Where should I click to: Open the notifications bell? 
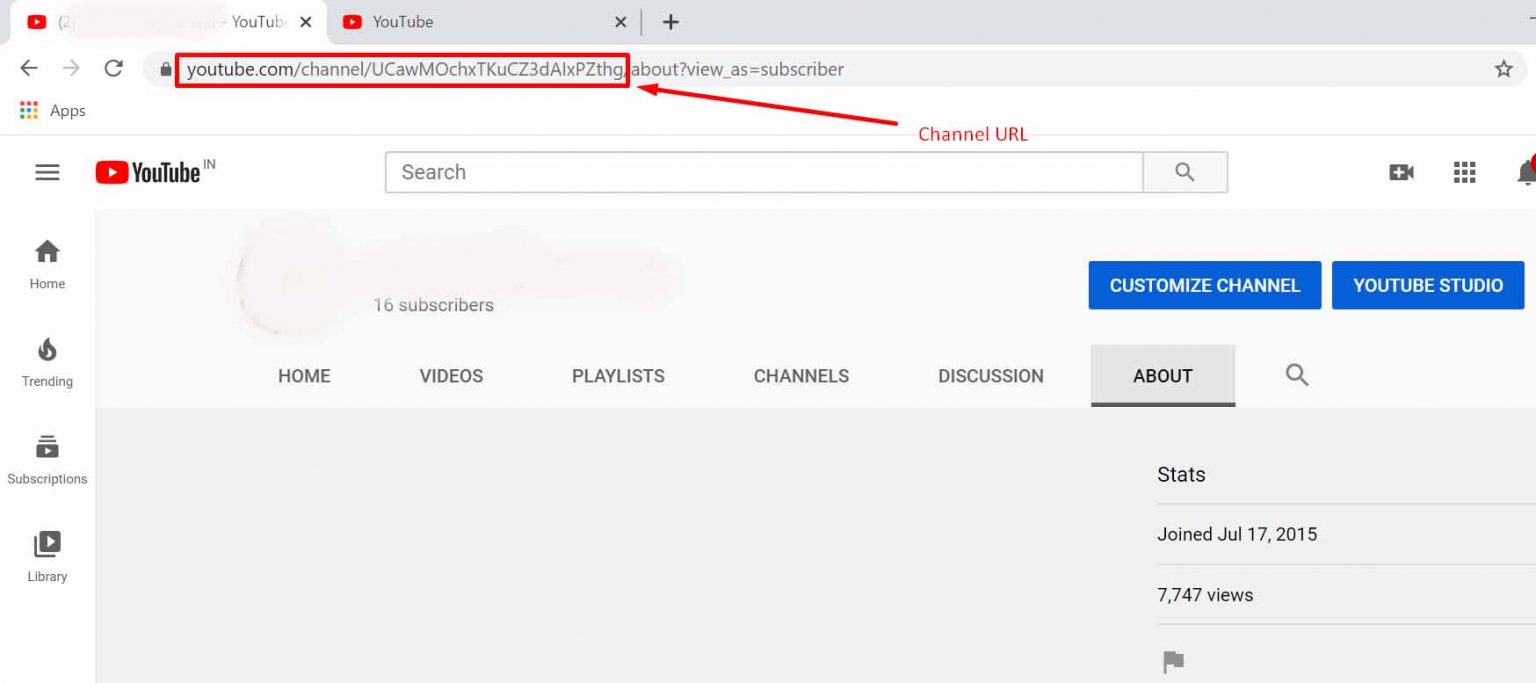1526,172
